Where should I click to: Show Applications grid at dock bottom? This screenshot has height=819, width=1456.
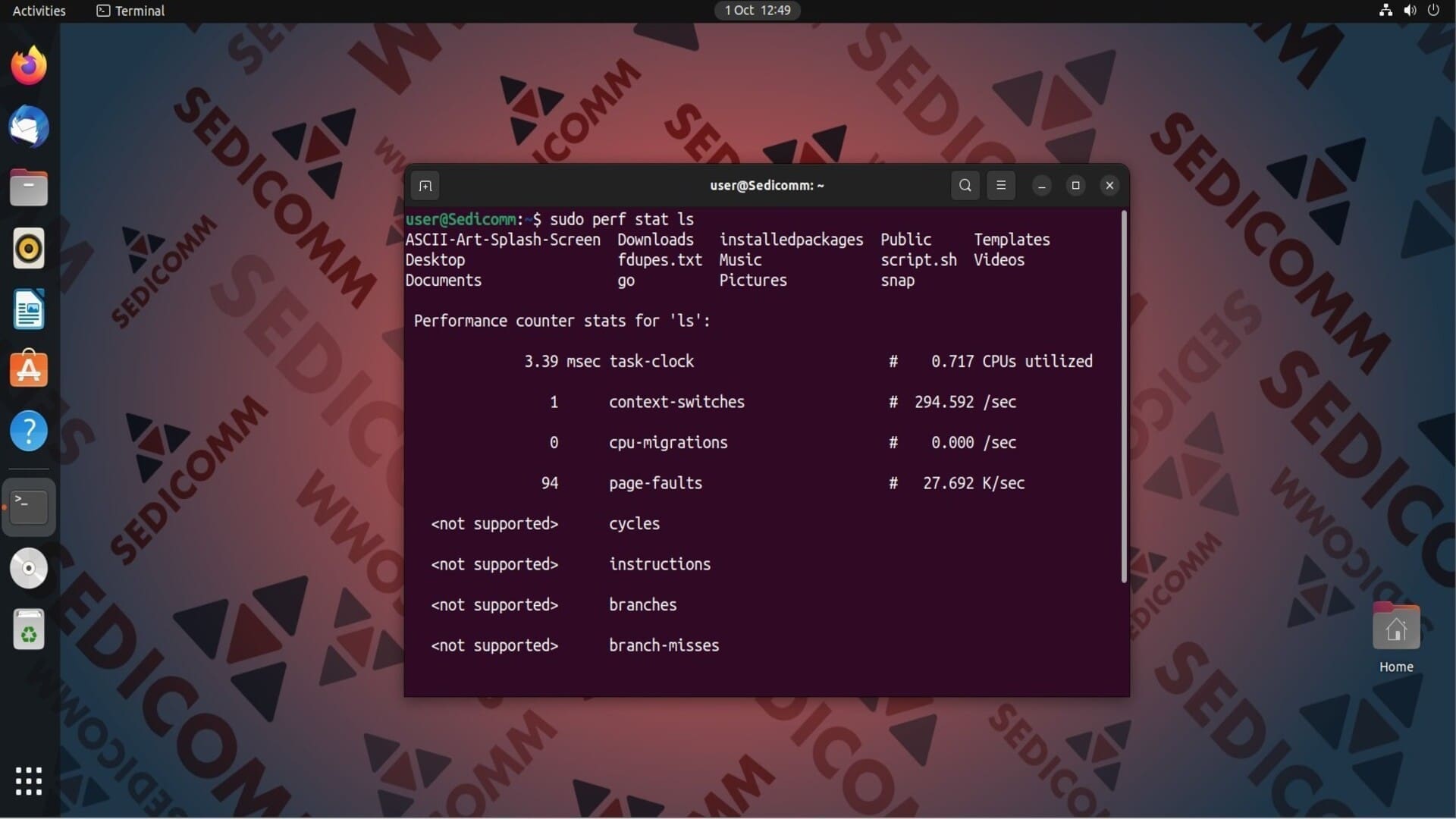29,781
